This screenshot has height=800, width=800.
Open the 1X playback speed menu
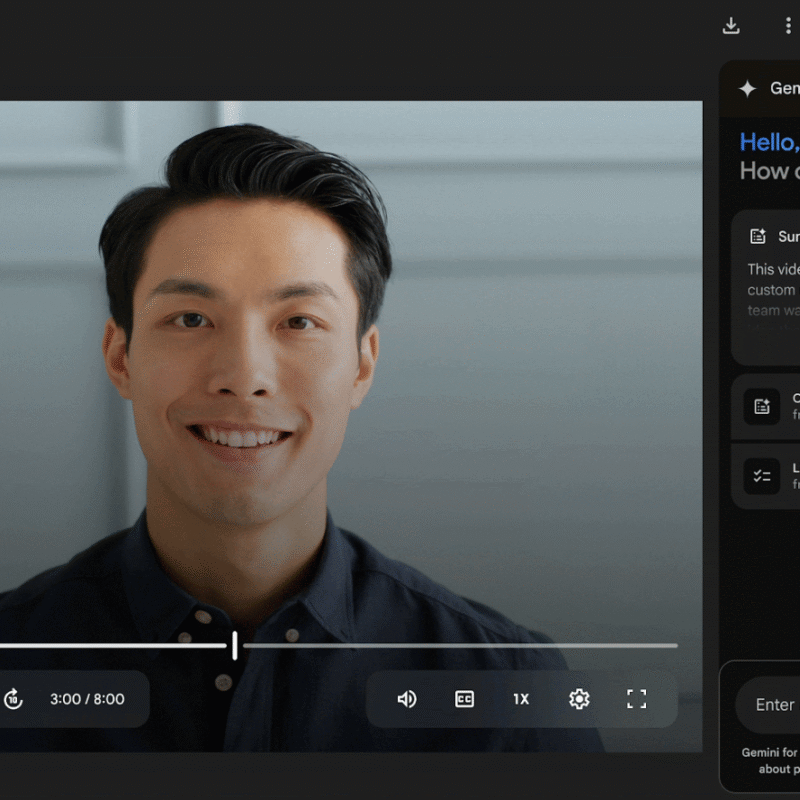pos(521,699)
